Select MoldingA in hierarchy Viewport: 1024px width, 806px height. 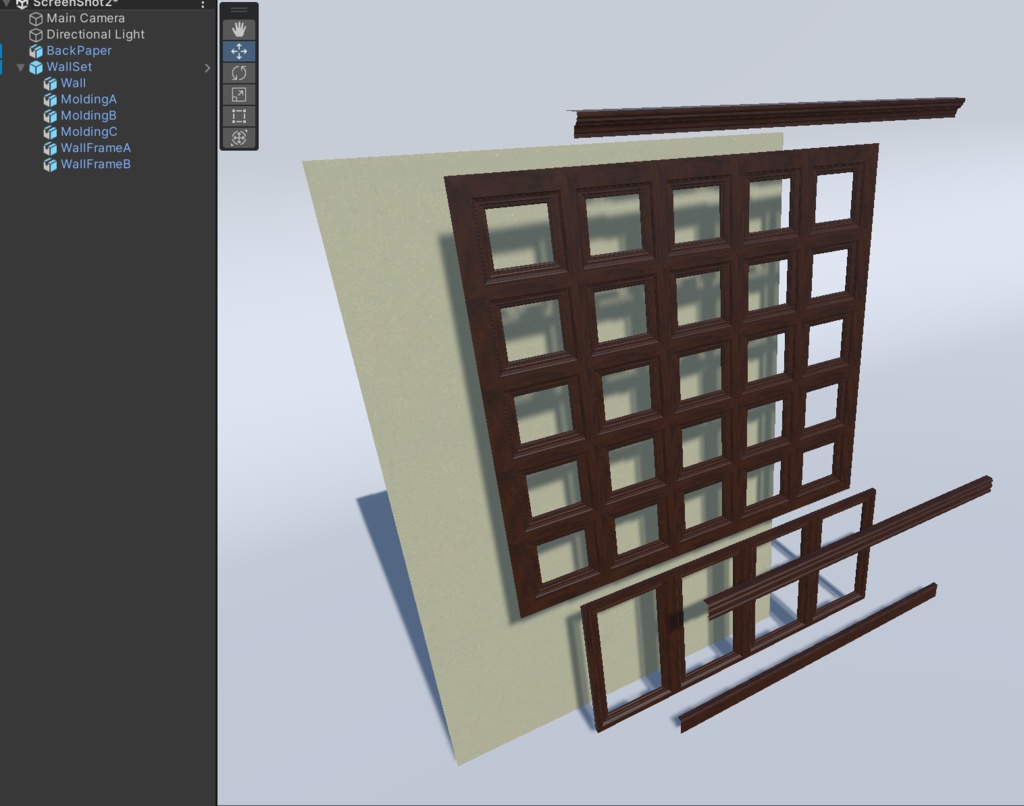coord(89,99)
